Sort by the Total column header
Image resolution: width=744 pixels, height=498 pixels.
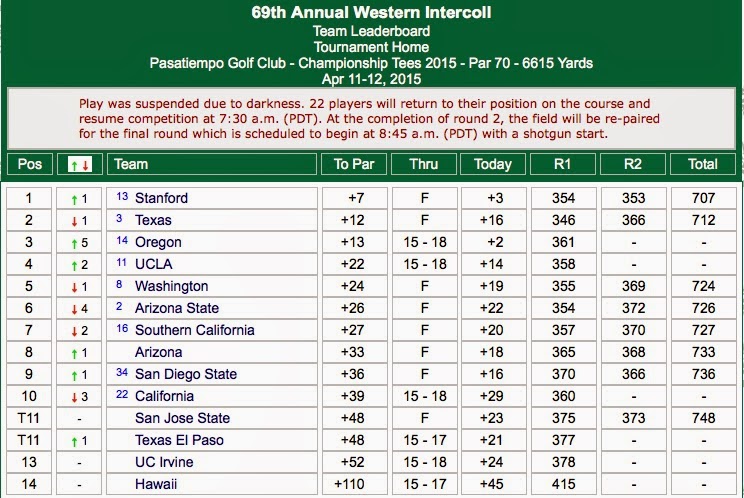point(703,164)
